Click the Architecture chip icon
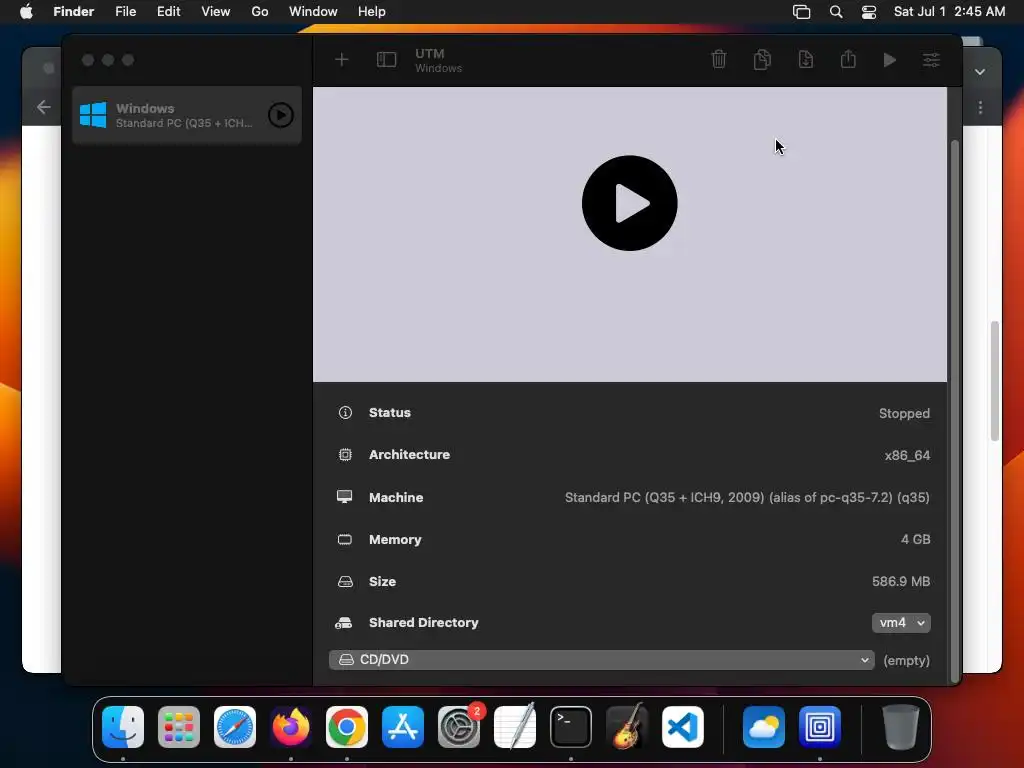The width and height of the screenshot is (1024, 768). (345, 455)
